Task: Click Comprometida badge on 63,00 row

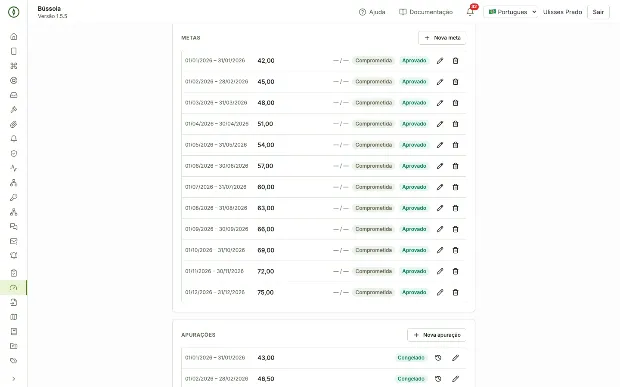Action: pos(374,208)
